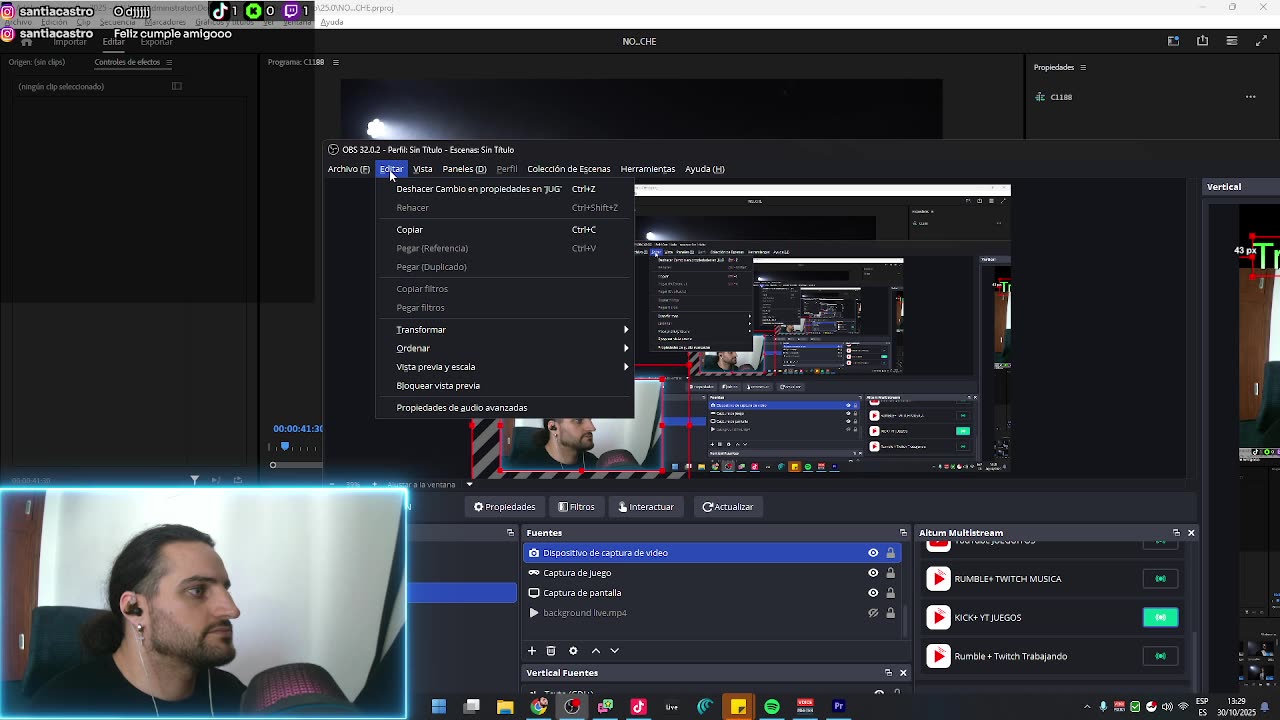Open Propiedades de audio avanzadas
Screen dimensions: 1280x720
tap(505, 408)
